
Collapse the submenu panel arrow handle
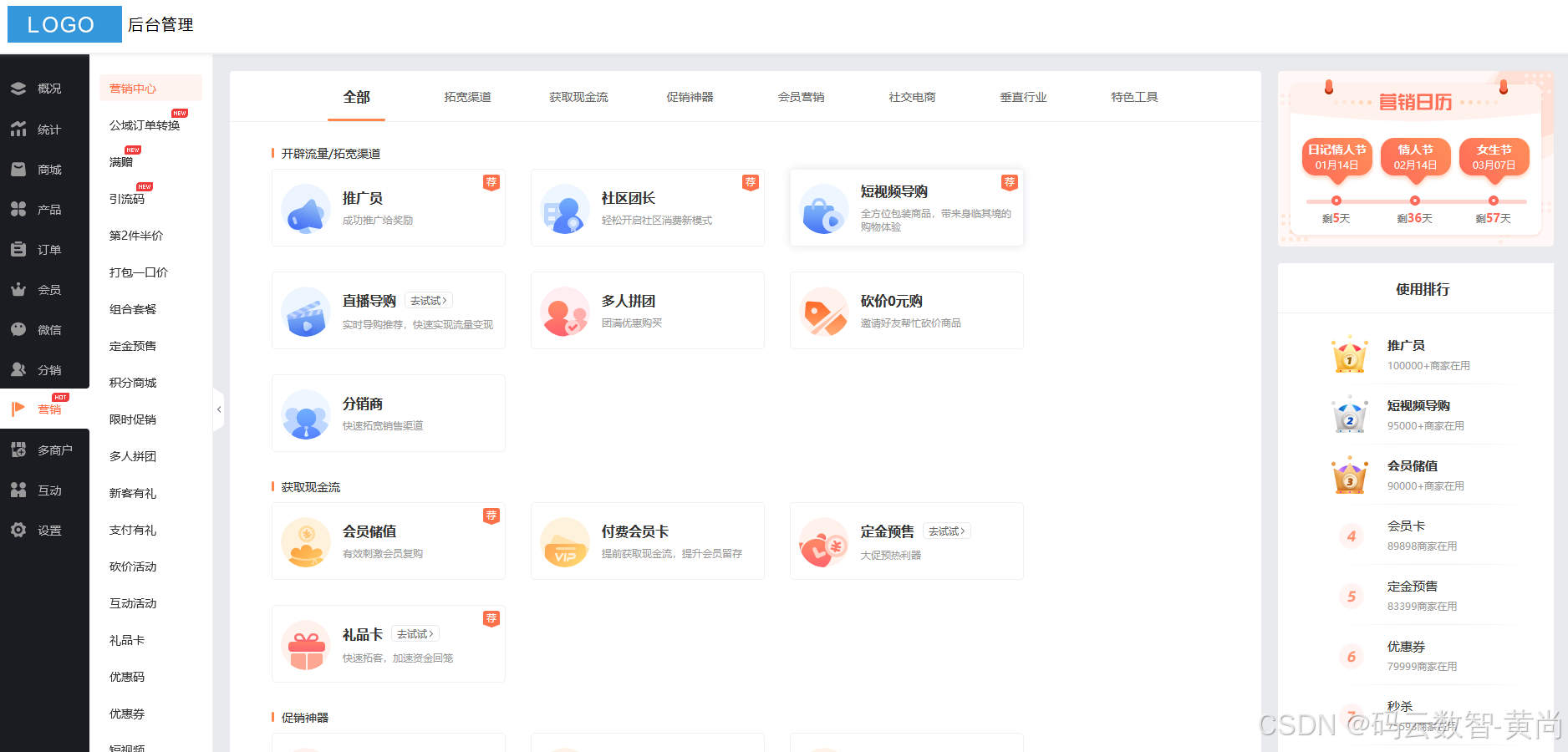[x=219, y=409]
